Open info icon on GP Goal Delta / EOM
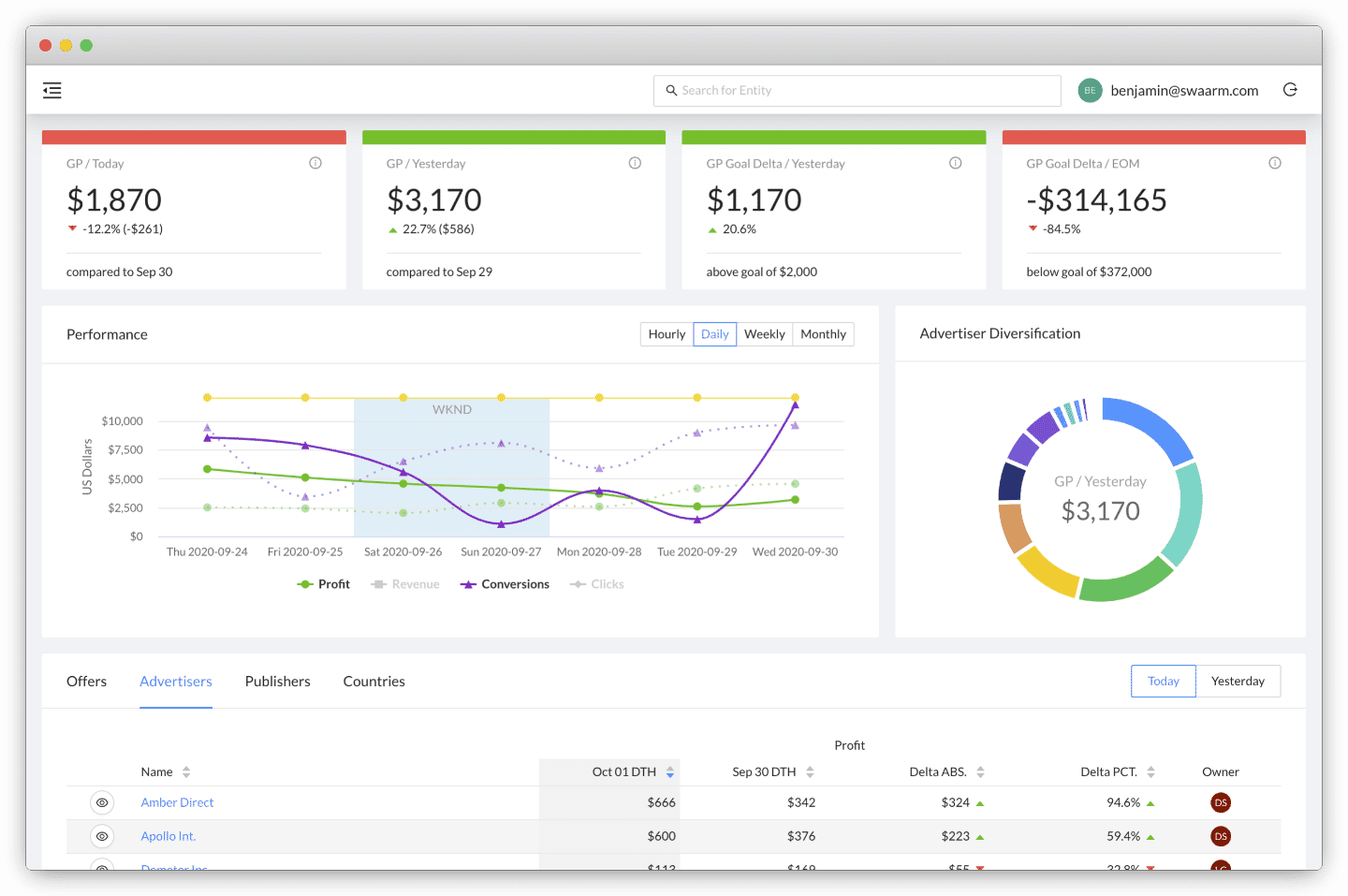This screenshot has width=1348, height=896. pyautogui.click(x=1275, y=163)
